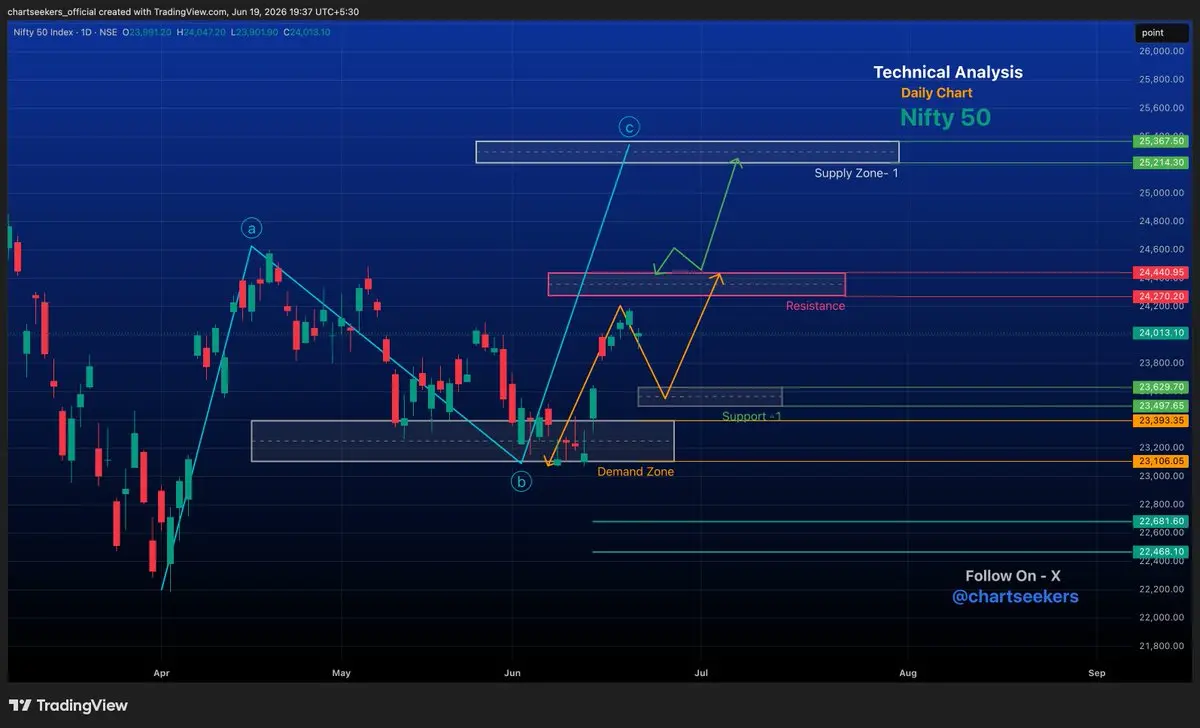1200x728 pixels.
Task: Select the 23,106.05 orange price tag
Action: coord(1160,461)
